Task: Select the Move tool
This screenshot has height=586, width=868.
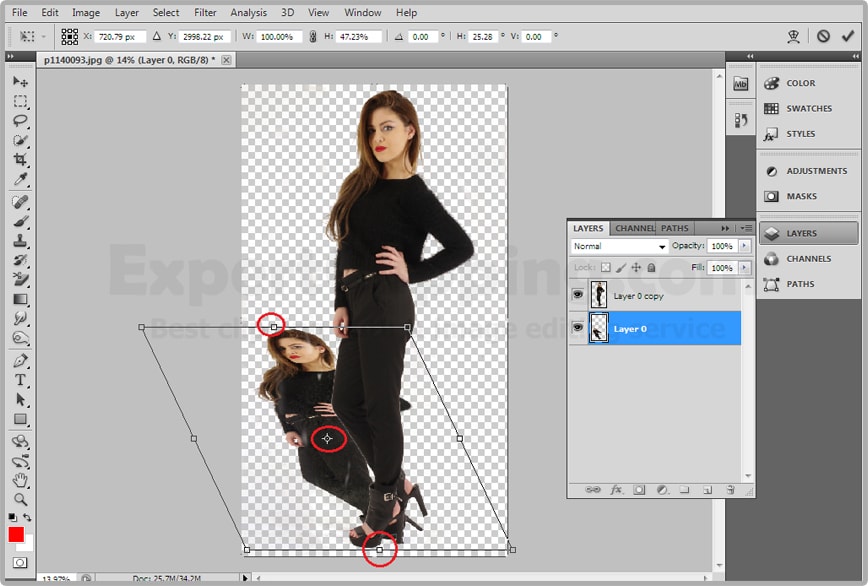Action: click(x=20, y=82)
